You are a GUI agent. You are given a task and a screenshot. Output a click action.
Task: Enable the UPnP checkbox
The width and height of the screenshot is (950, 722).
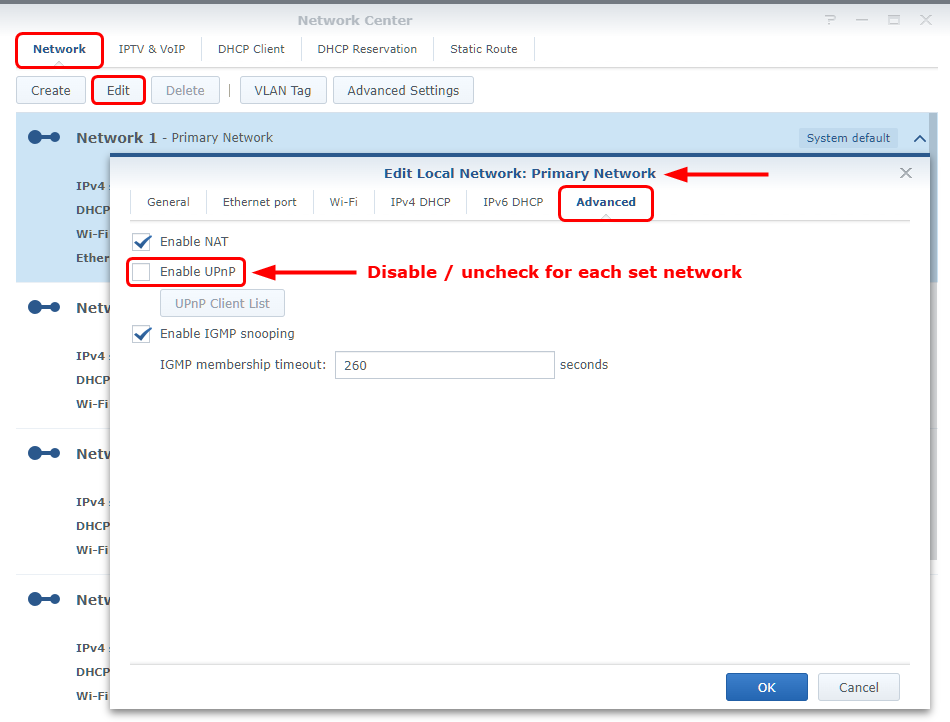pyautogui.click(x=141, y=272)
